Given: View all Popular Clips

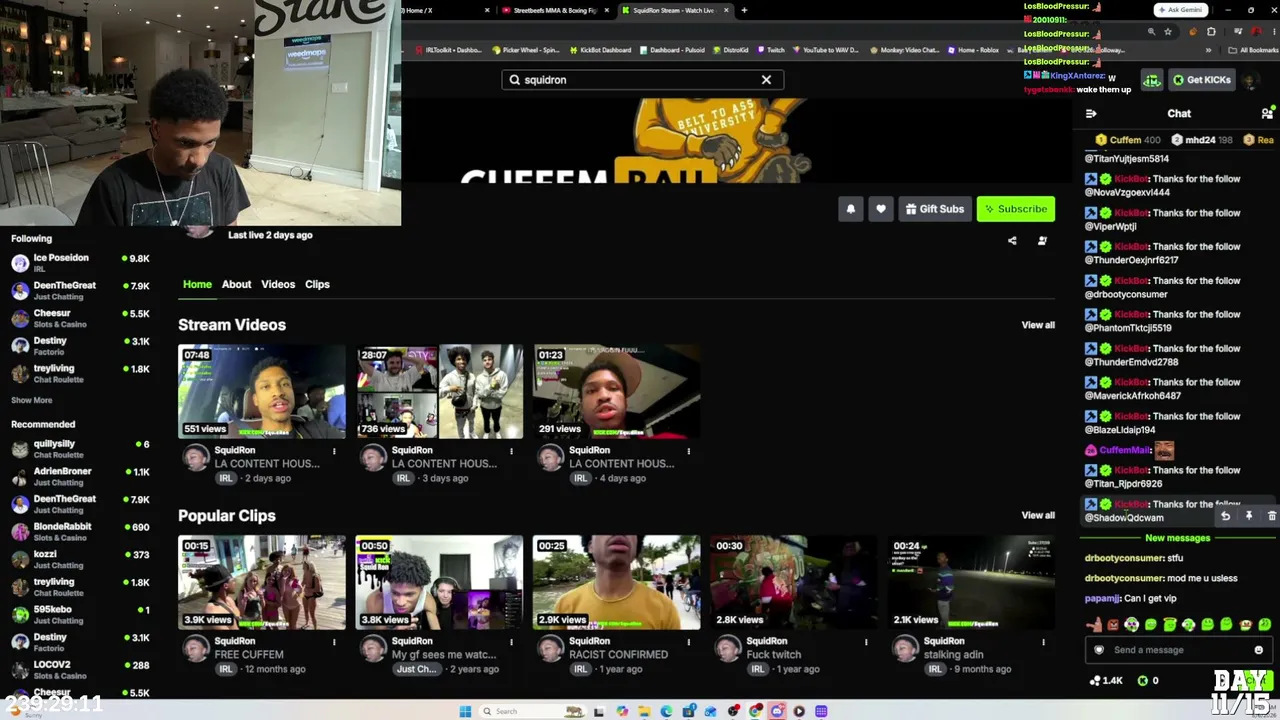Looking at the screenshot, I should [x=1038, y=516].
